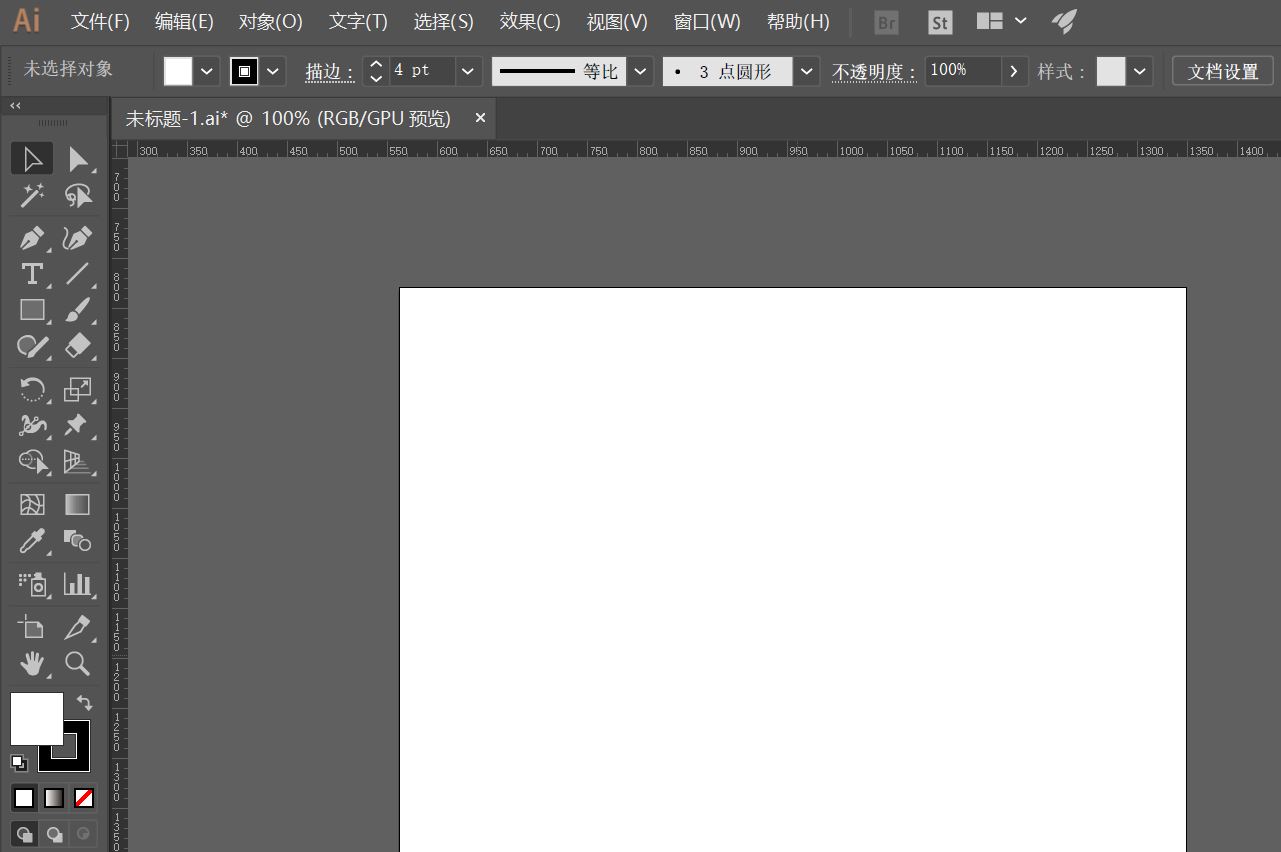Screen dimensions: 1281x852
Task: Open the 样式 style dropdown
Action: click(x=1139, y=71)
